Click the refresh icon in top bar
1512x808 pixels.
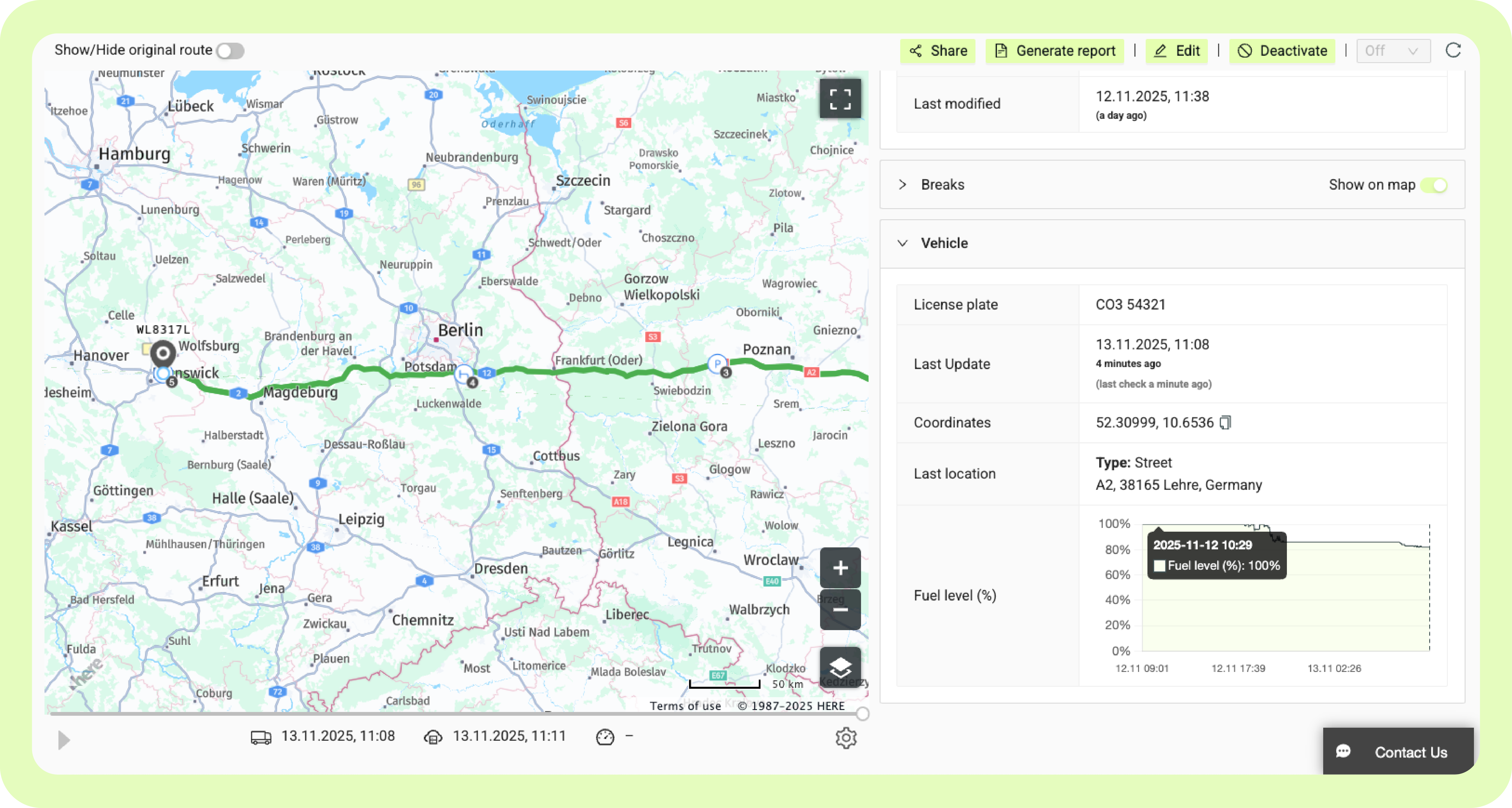click(1453, 50)
